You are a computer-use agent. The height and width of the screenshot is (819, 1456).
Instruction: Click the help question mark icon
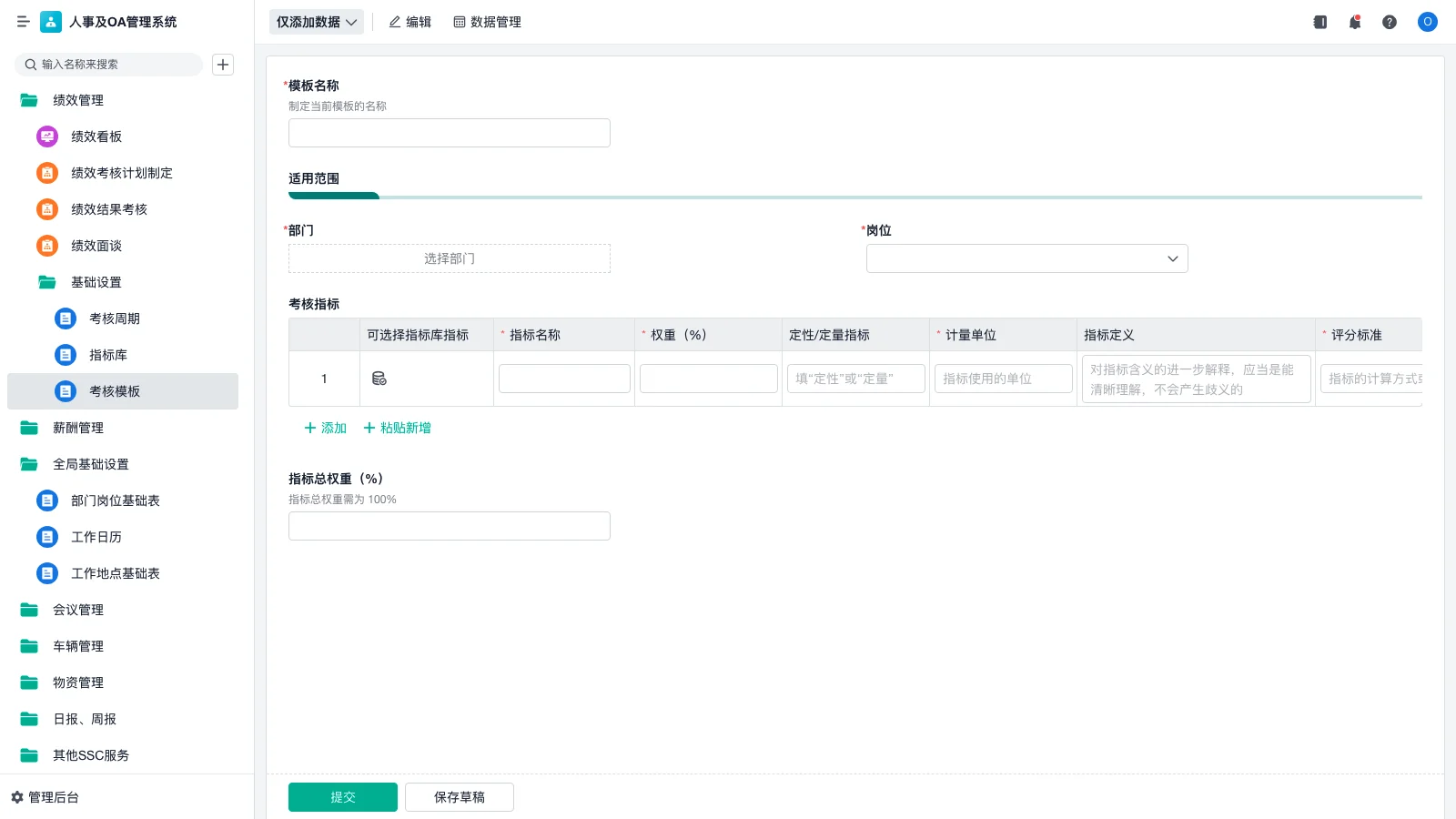pyautogui.click(x=1390, y=22)
